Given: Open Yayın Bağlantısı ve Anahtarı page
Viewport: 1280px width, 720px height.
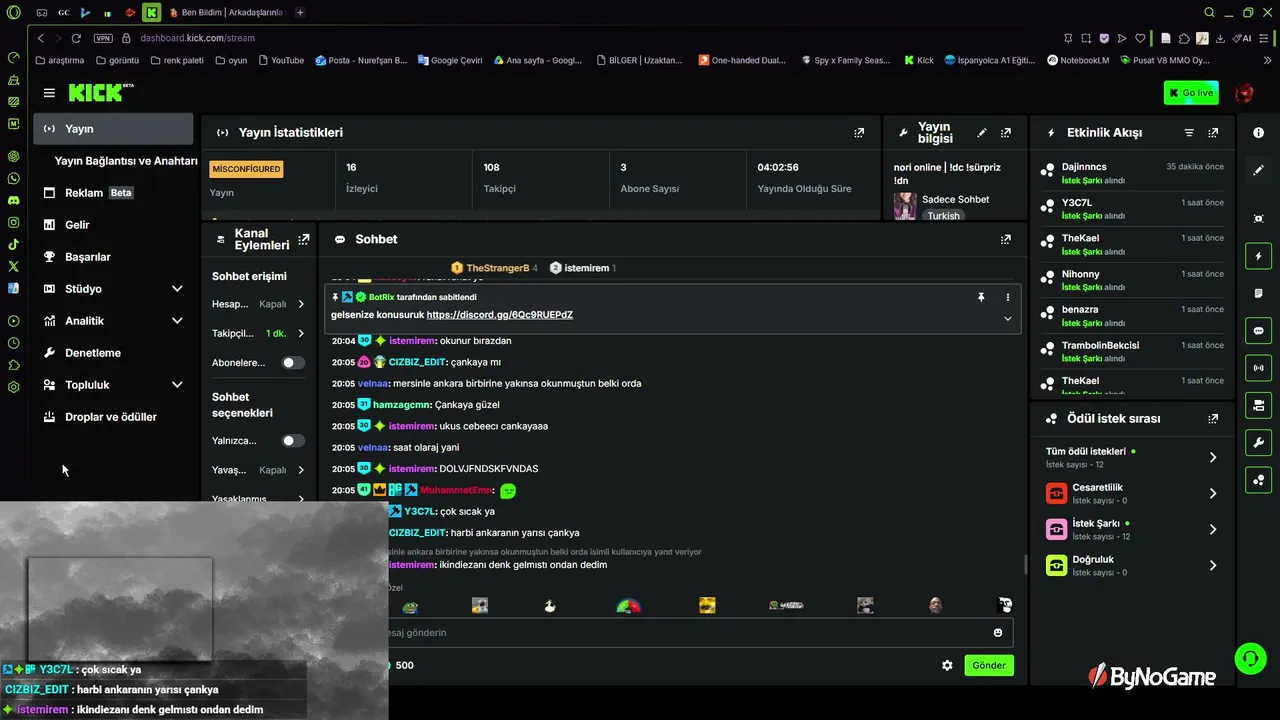Looking at the screenshot, I should [126, 161].
